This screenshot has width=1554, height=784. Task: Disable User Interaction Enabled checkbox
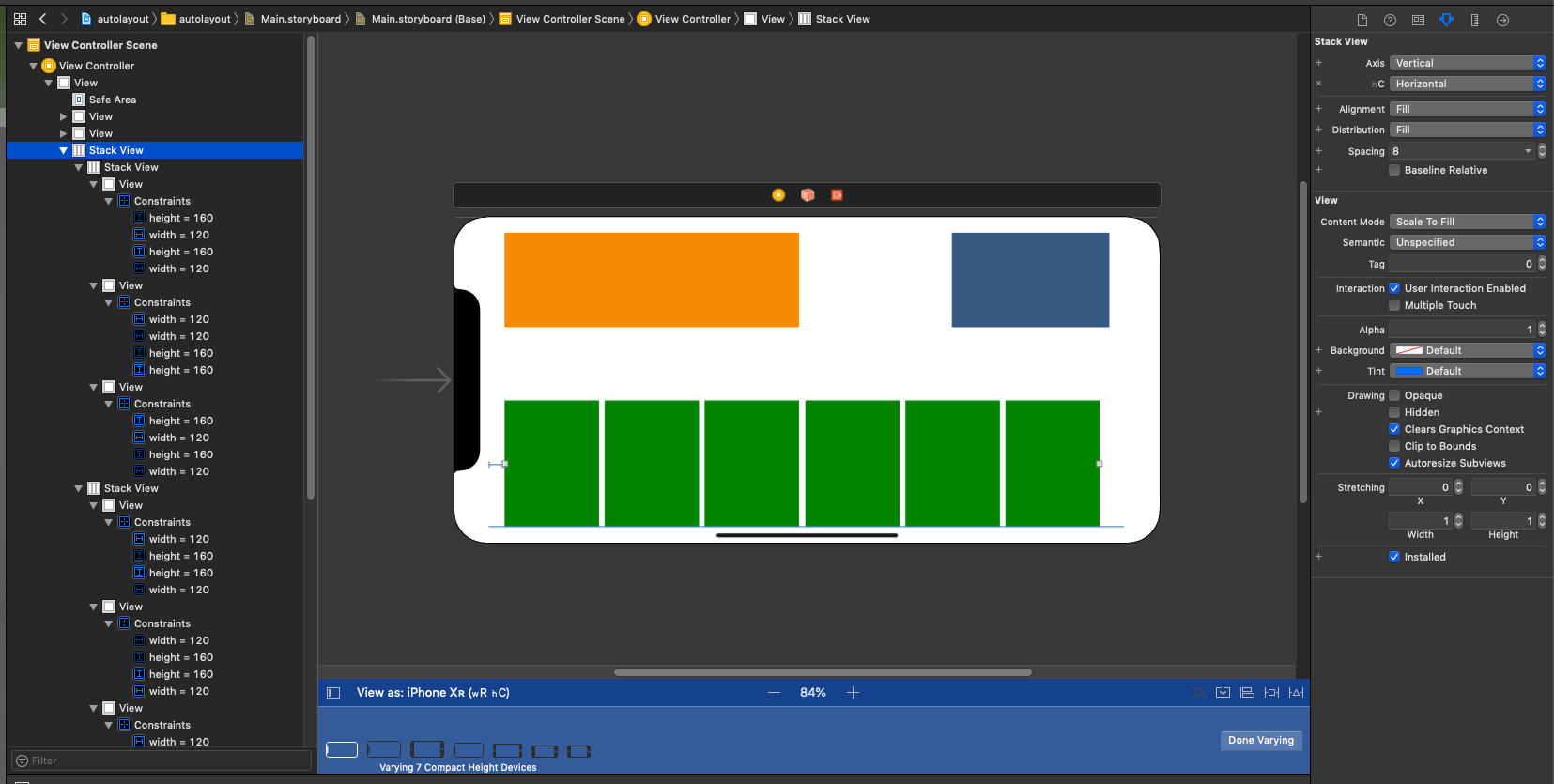1394,288
